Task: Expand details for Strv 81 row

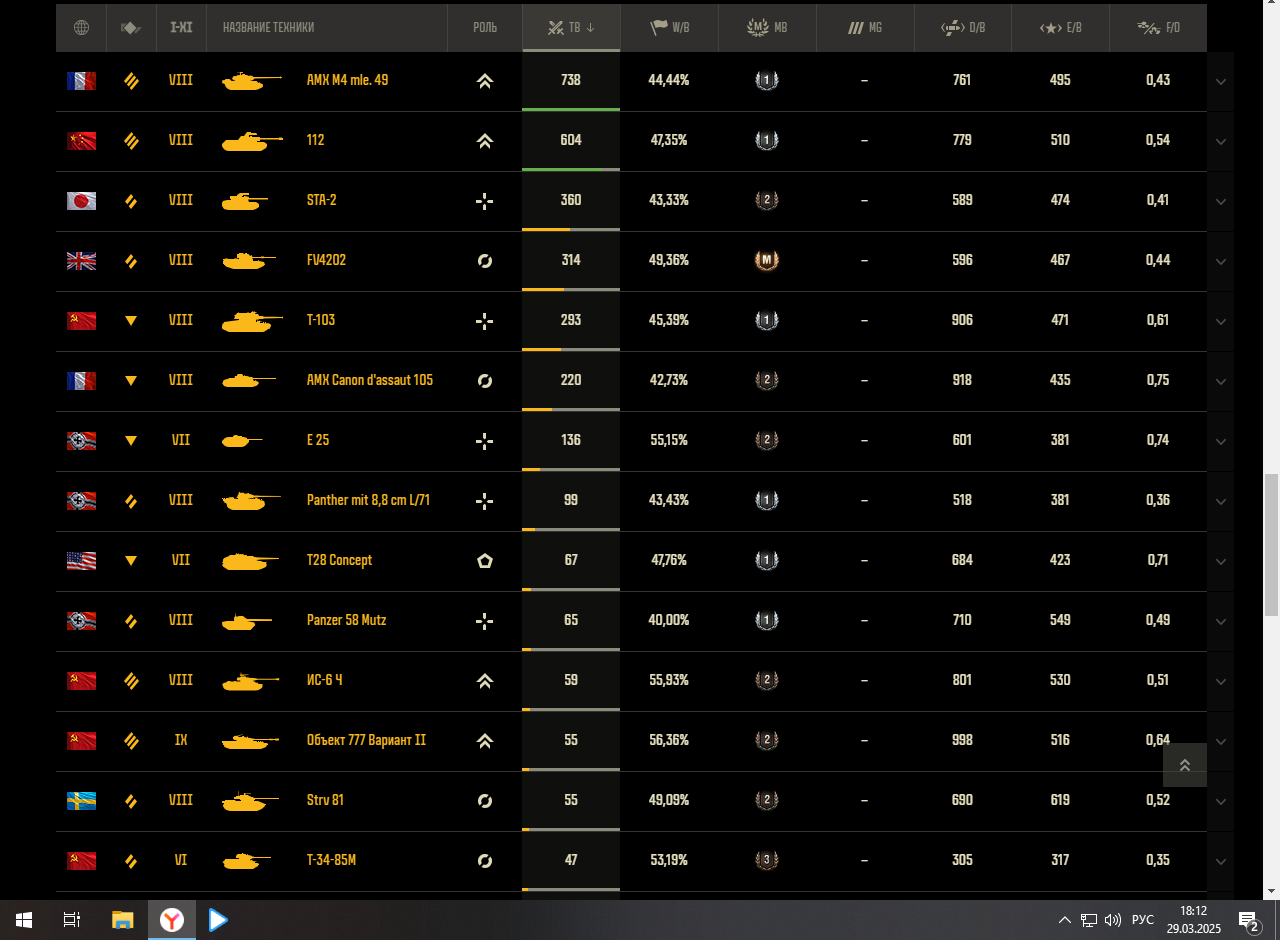Action: tap(1221, 801)
